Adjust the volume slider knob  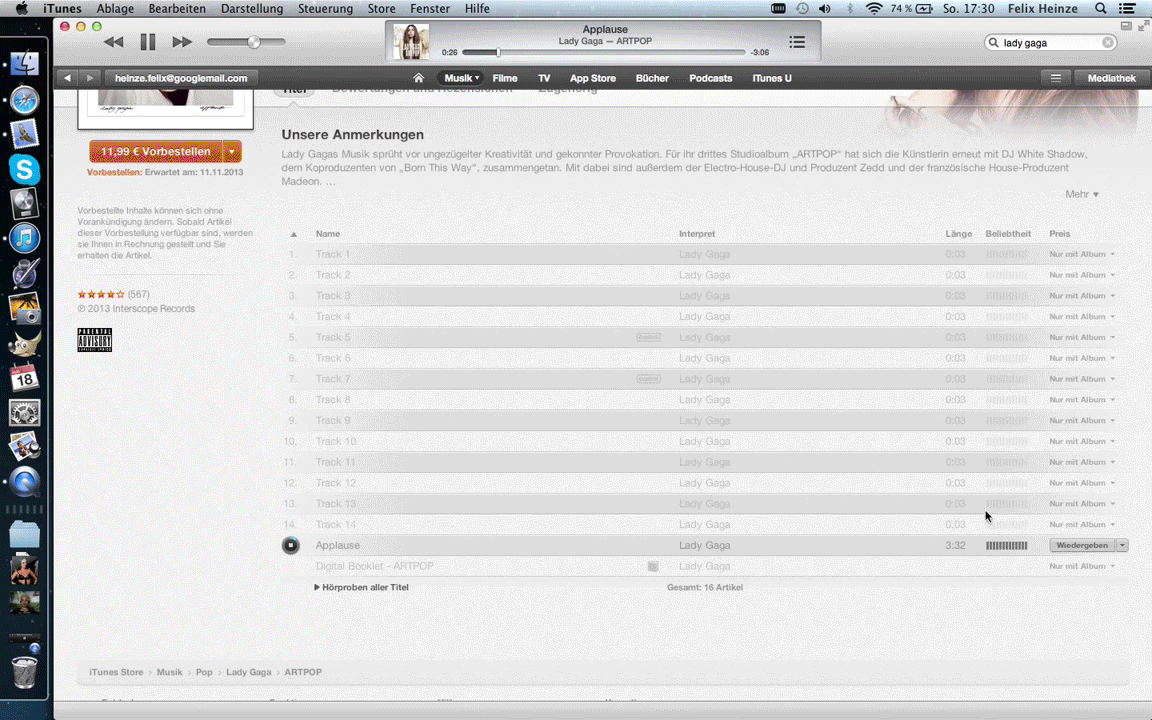[253, 42]
